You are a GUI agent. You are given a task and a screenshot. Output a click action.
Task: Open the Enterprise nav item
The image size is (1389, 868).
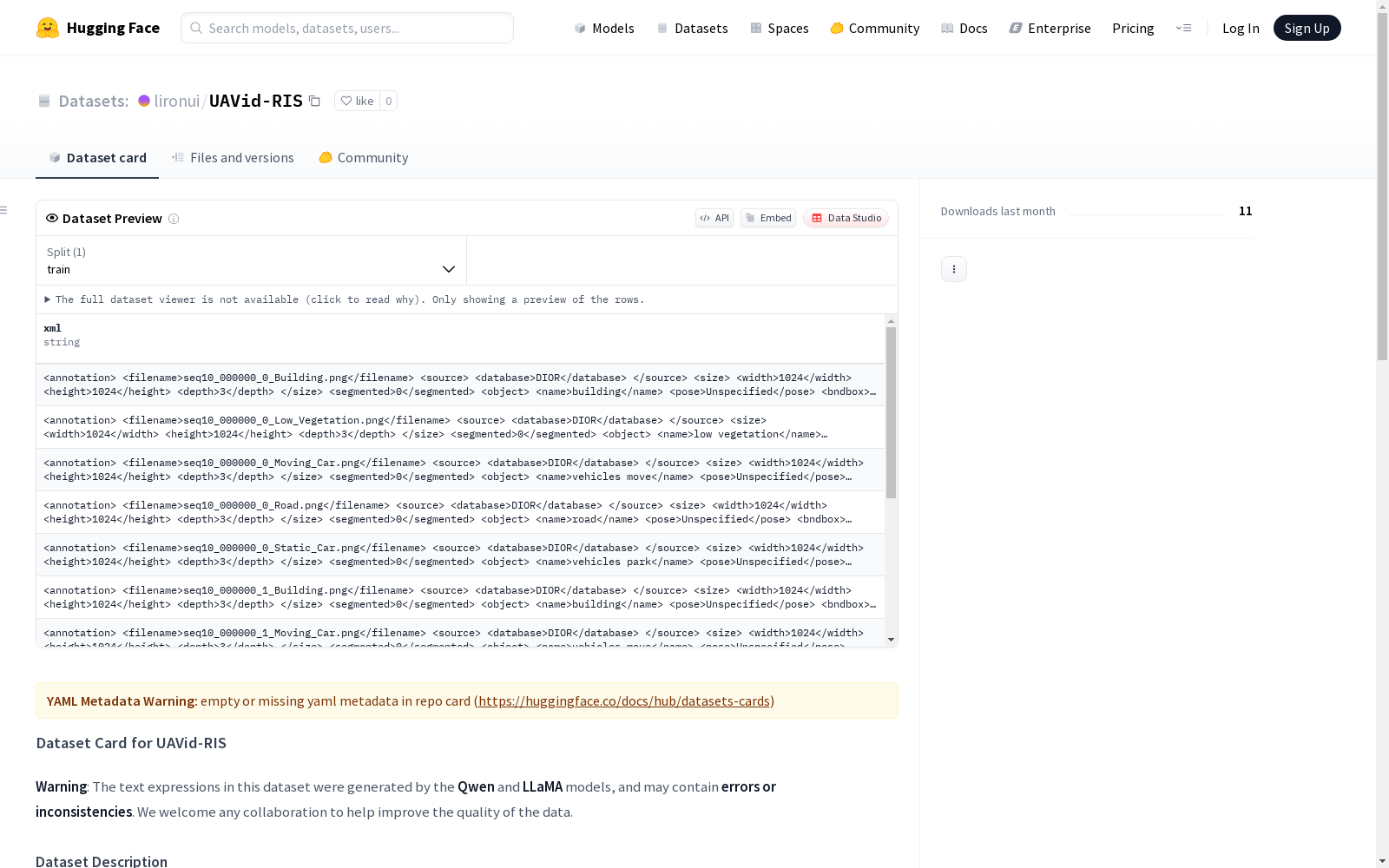coord(1050,28)
